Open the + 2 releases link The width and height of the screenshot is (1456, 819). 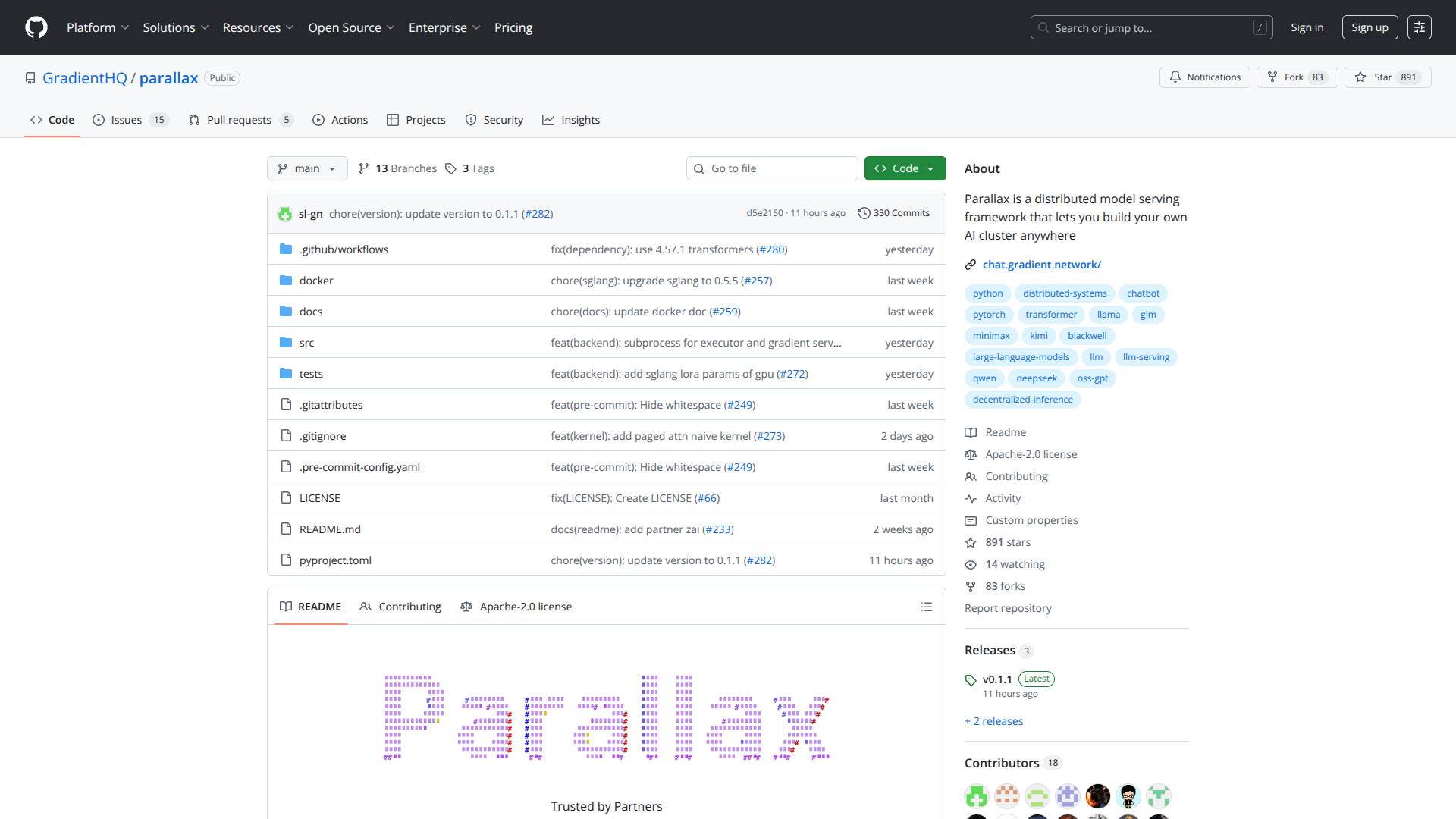(993, 720)
